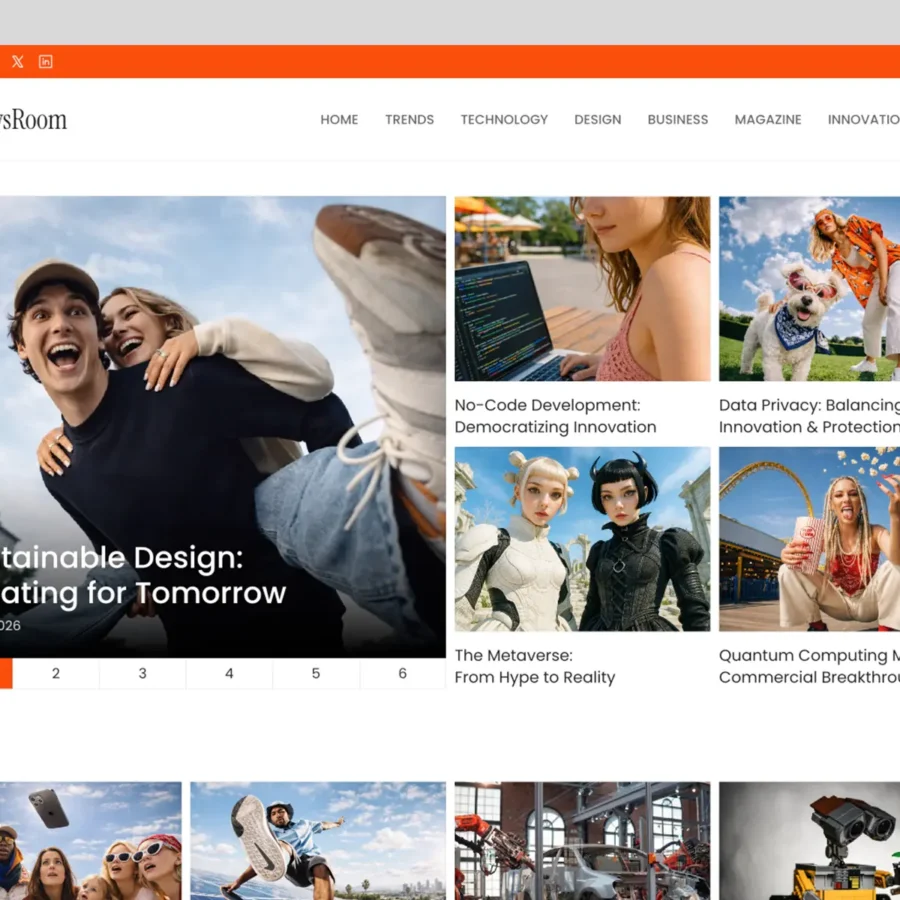Switch to slide 4
Screen dimensions: 900x900
(x=229, y=673)
